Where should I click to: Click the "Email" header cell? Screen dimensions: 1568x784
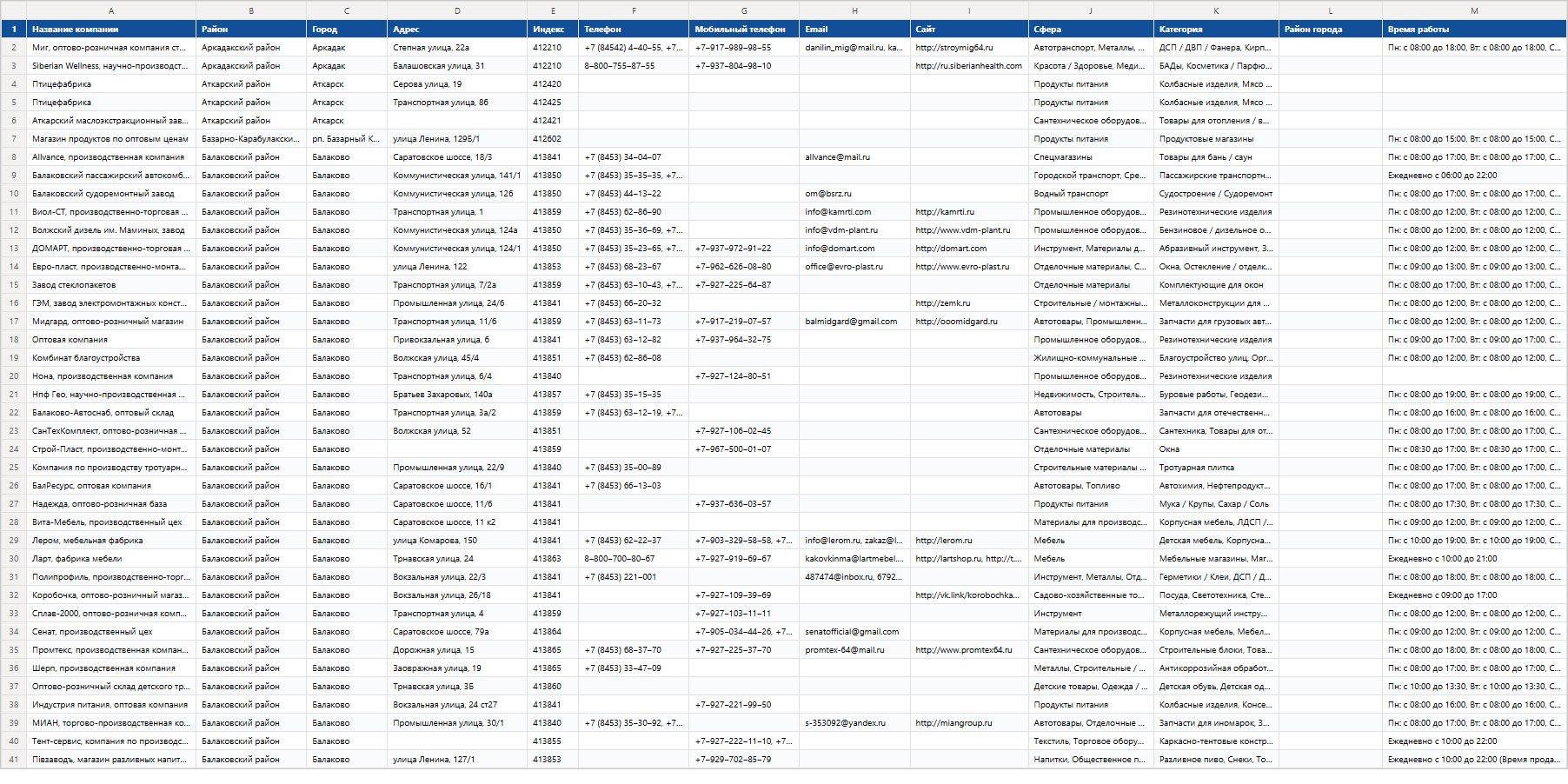click(x=854, y=29)
